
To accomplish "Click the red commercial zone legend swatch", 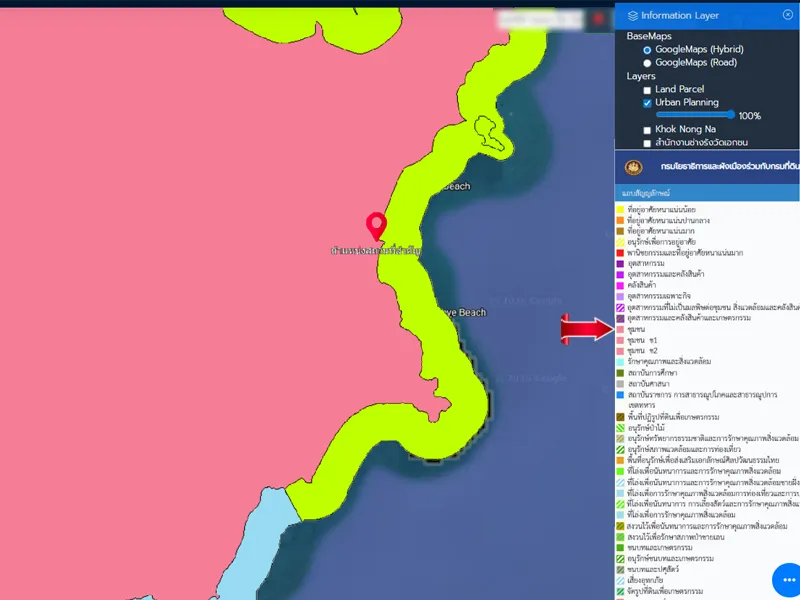I will (621, 253).
